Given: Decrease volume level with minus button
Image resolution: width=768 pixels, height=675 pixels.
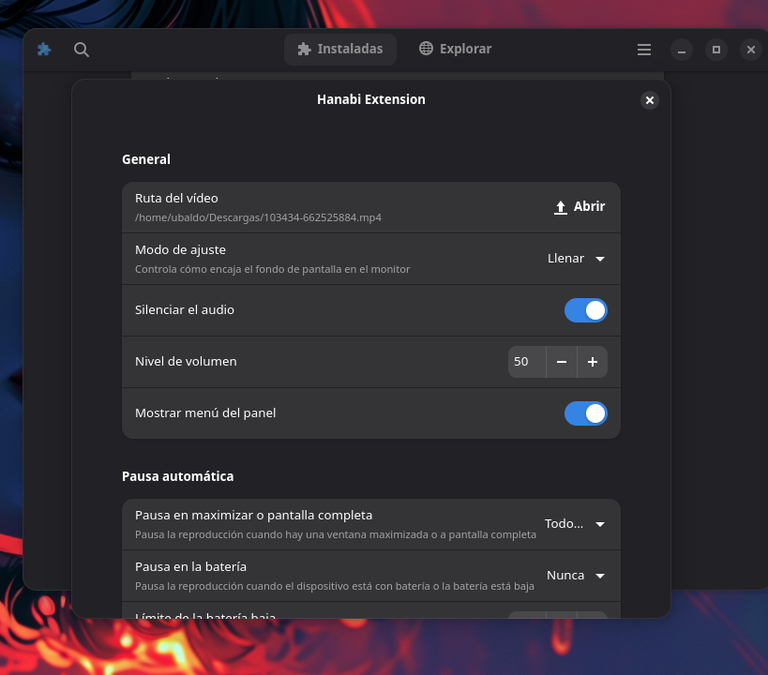Looking at the screenshot, I should 562,362.
